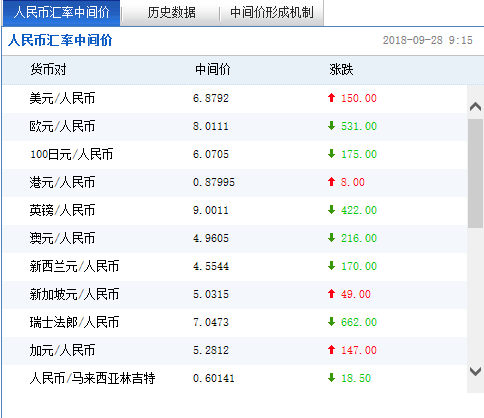The image size is (484, 418).
Task: Switch to the 人民币汇率中间价 tab
Action: (61, 13)
